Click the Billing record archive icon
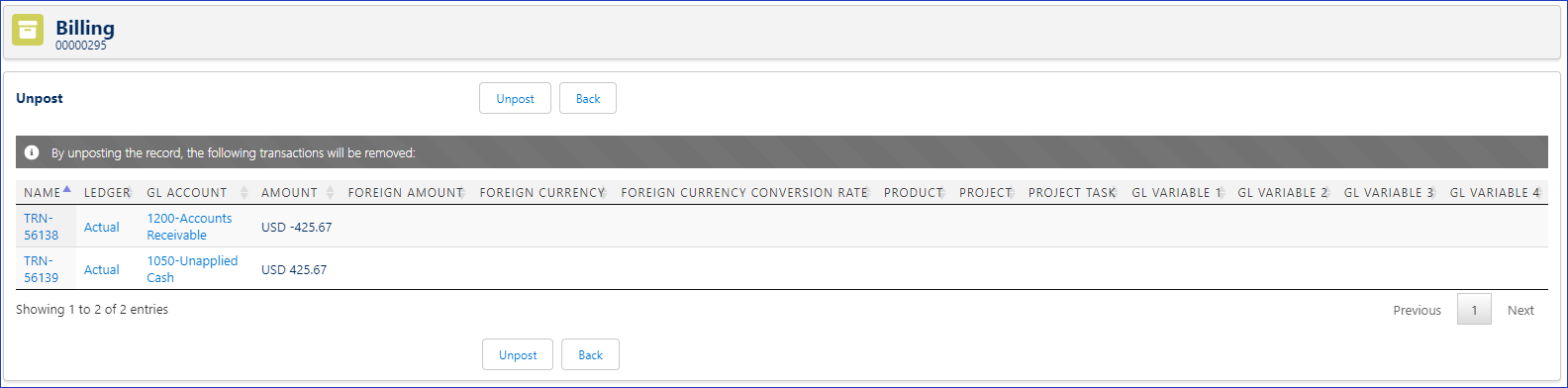 click(x=28, y=31)
